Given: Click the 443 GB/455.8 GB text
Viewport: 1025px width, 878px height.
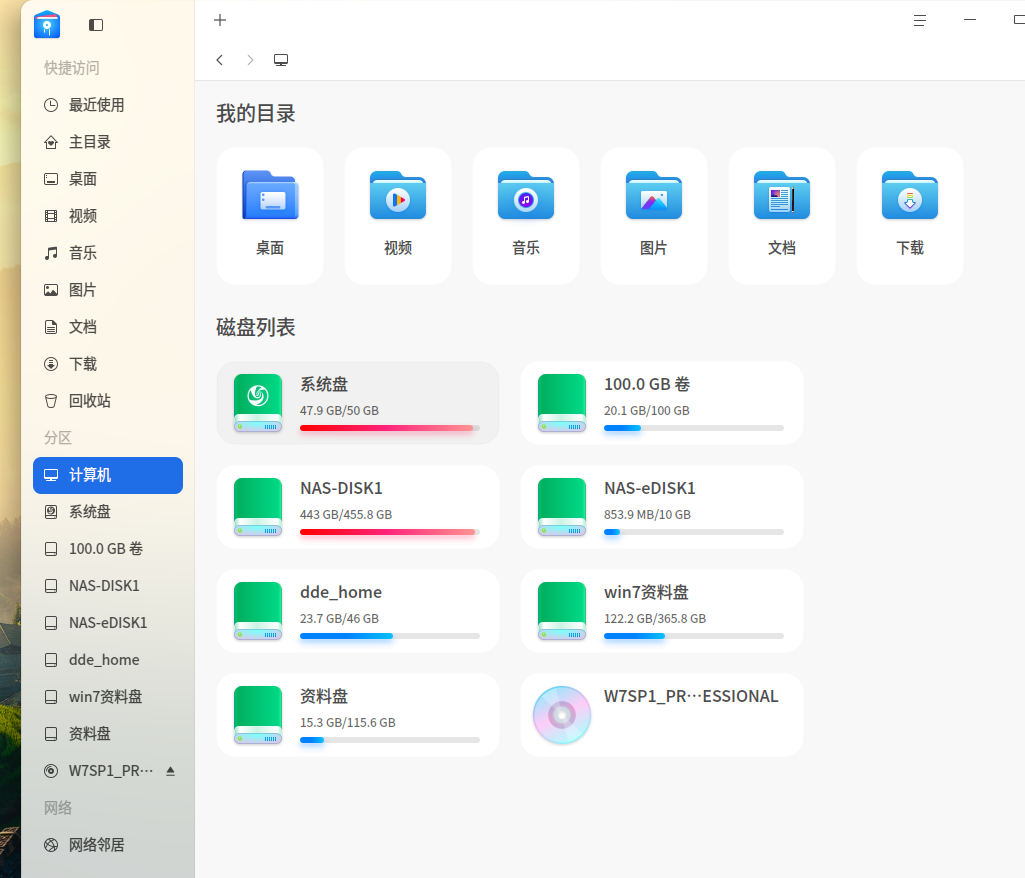Looking at the screenshot, I should click(346, 515).
